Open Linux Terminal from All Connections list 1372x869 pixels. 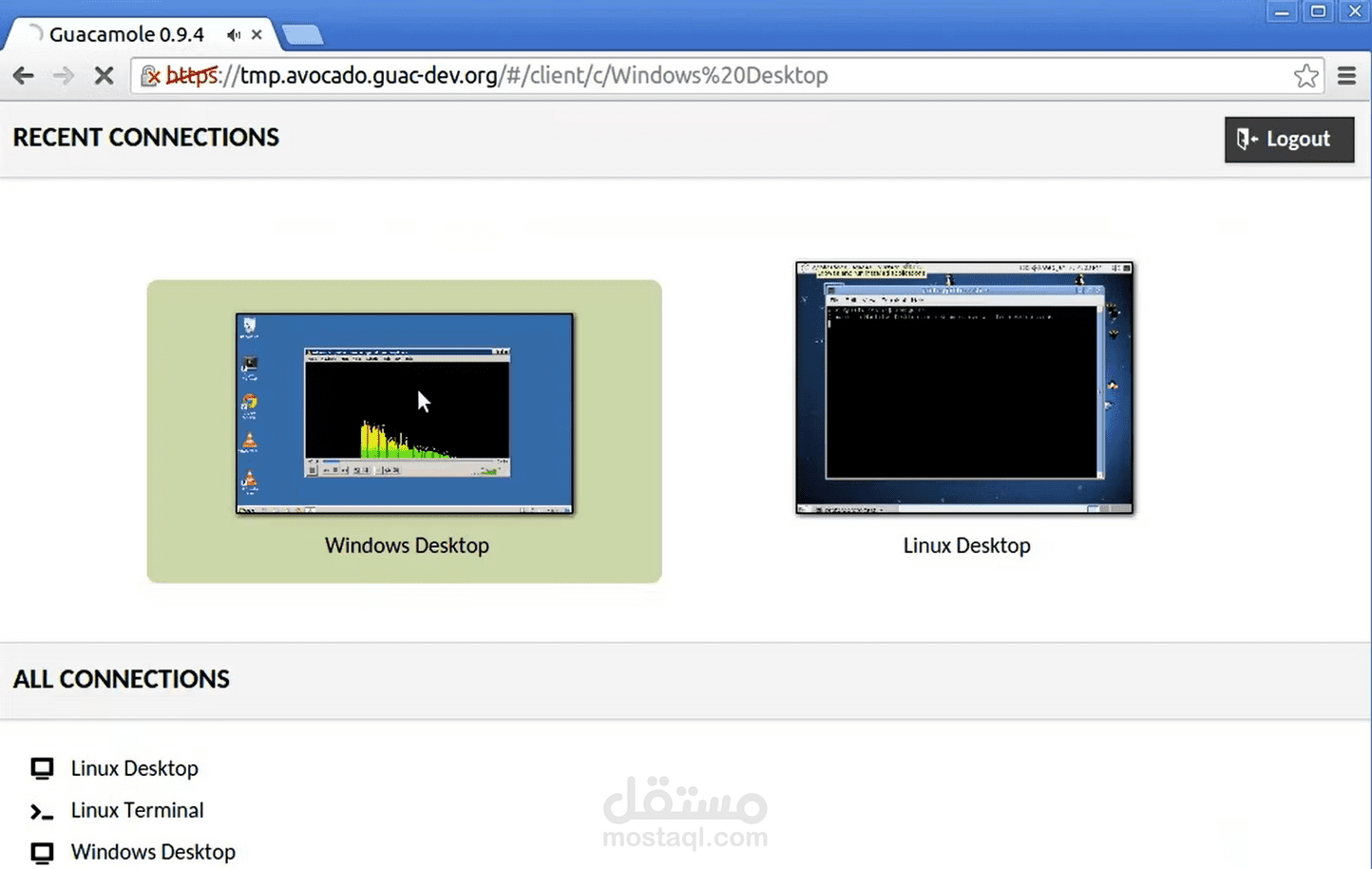pos(137,810)
